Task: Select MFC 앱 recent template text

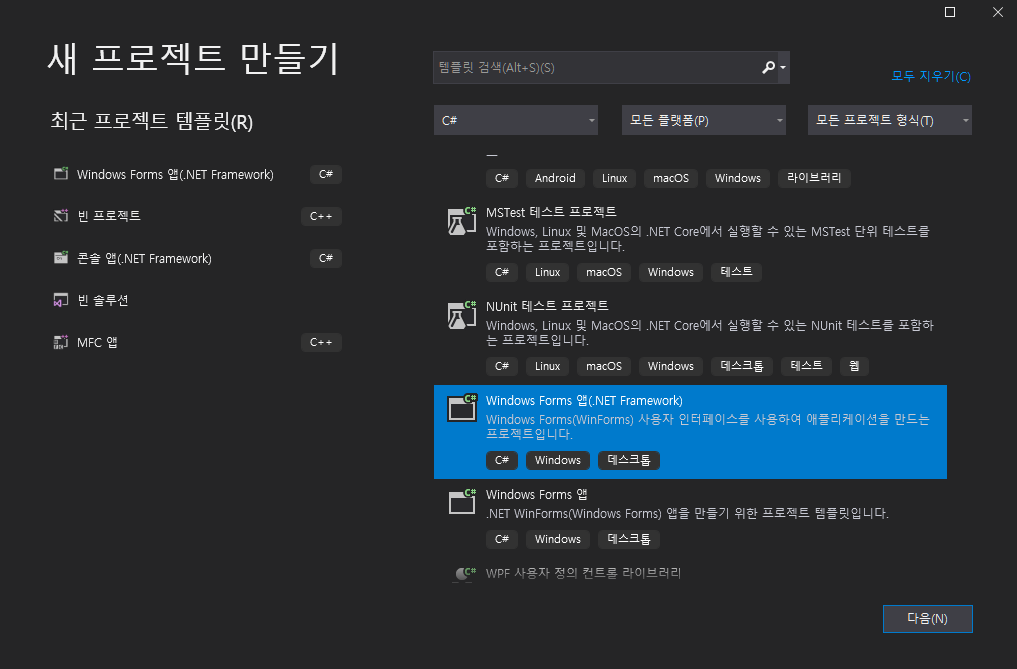Action: click(x=97, y=342)
